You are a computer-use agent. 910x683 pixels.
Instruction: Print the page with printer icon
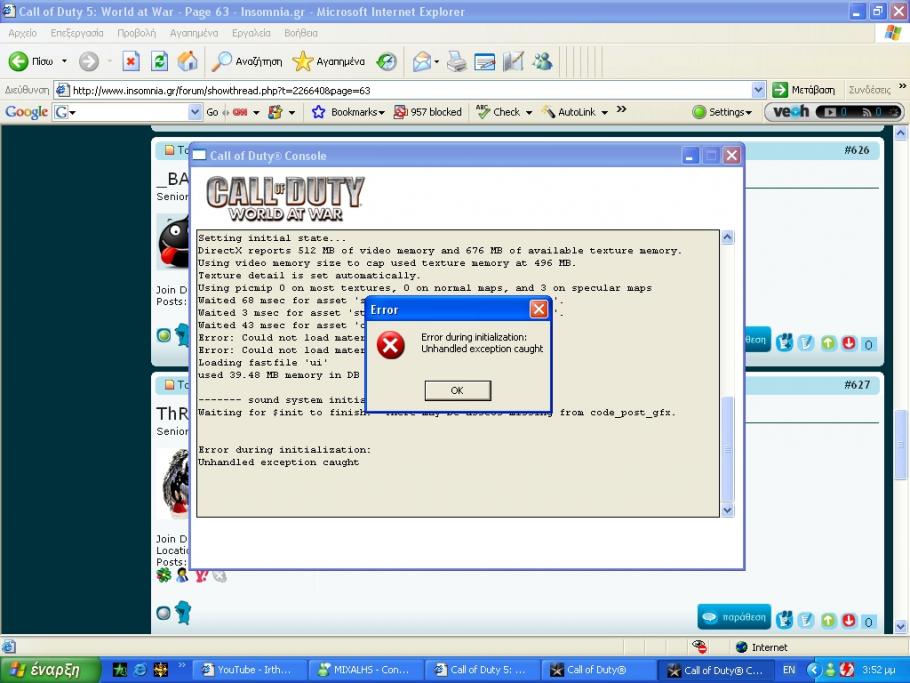[x=457, y=61]
